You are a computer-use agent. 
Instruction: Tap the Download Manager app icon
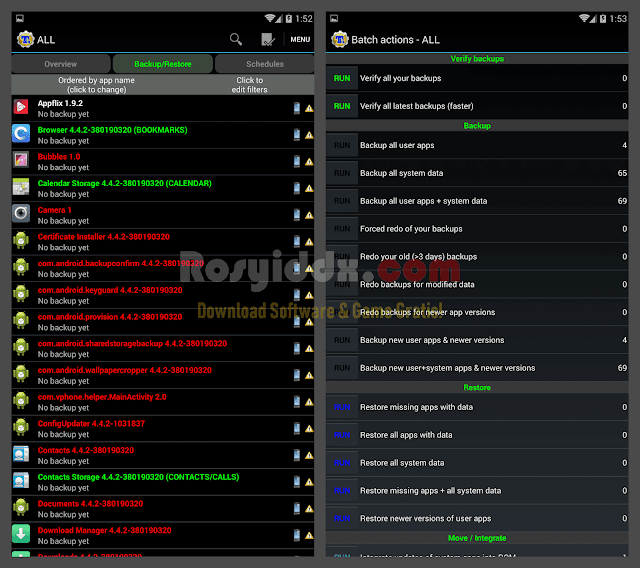click(x=21, y=534)
